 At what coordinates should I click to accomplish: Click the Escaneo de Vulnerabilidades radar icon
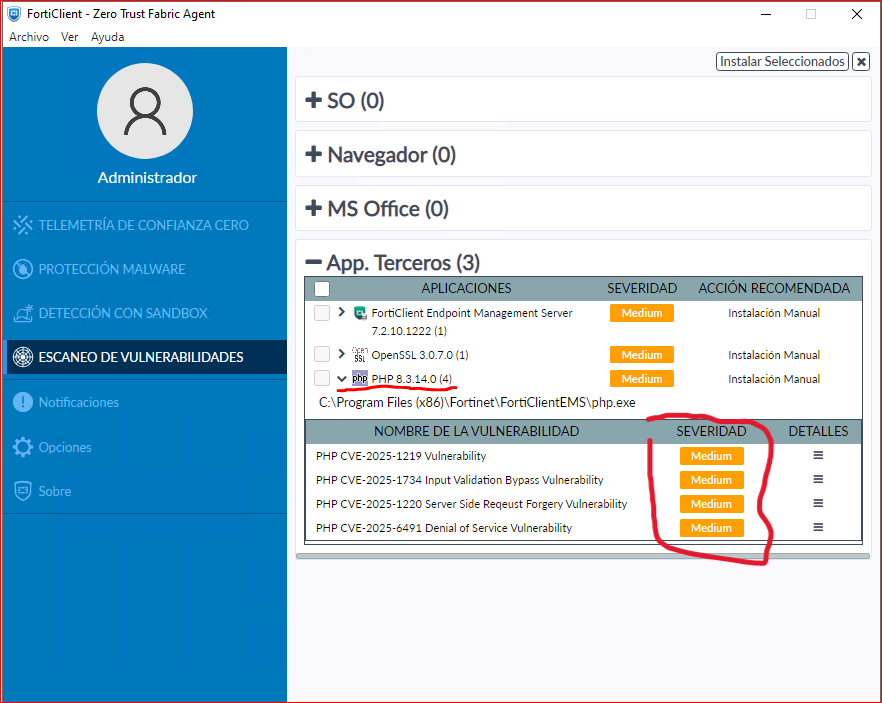point(22,357)
